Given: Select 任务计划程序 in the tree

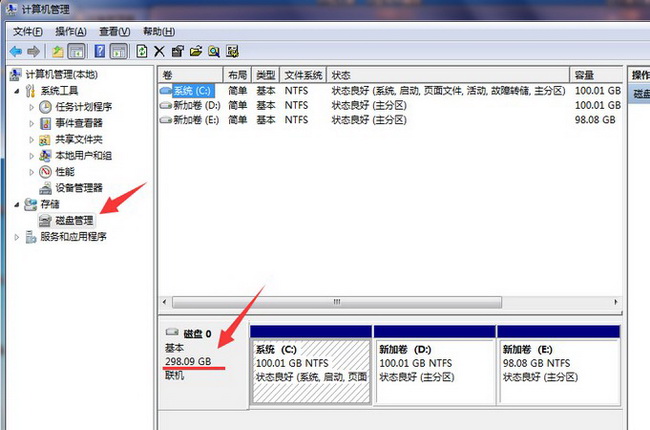Looking at the screenshot, I should (84, 107).
